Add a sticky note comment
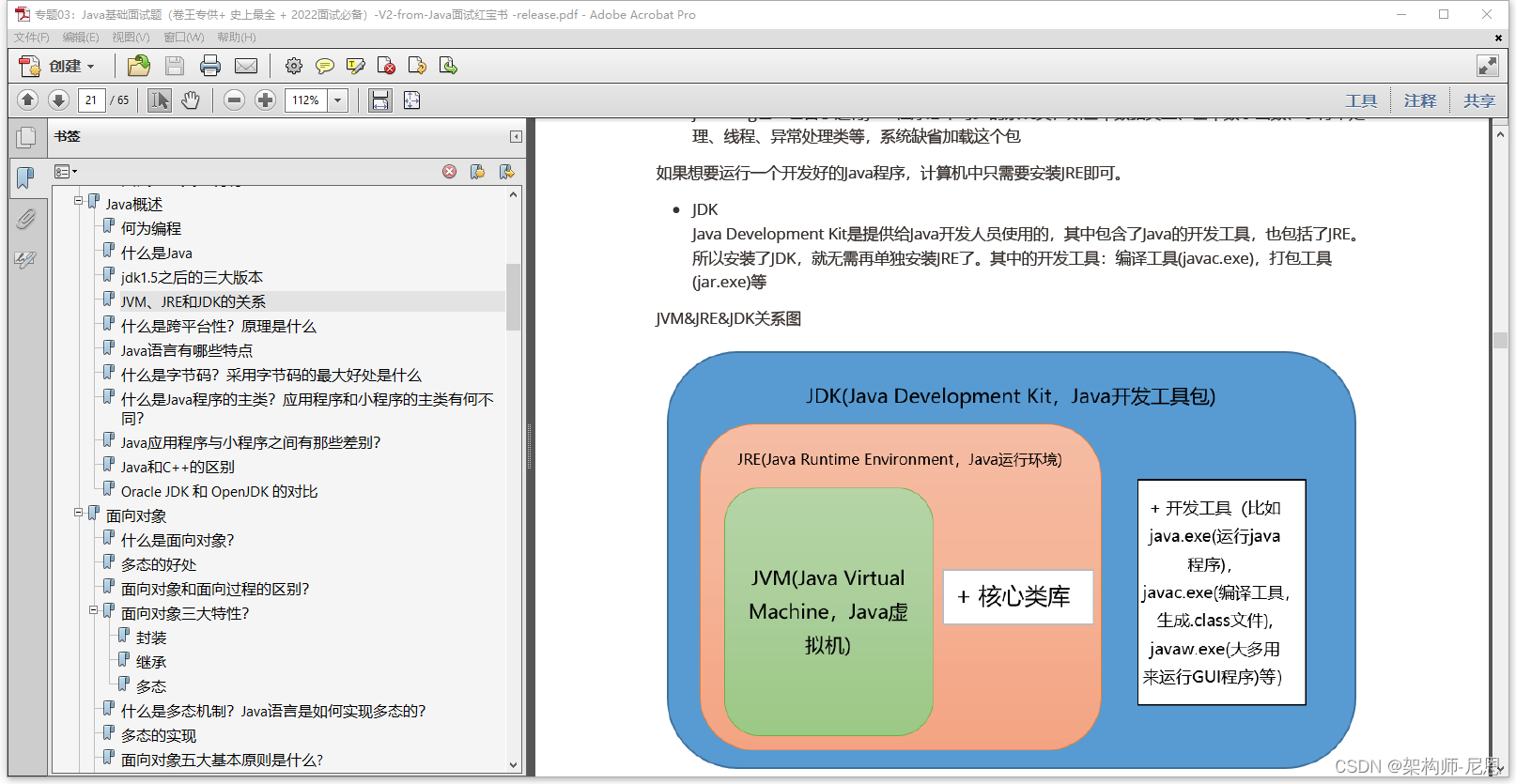The width and height of the screenshot is (1516, 784). coord(325,66)
